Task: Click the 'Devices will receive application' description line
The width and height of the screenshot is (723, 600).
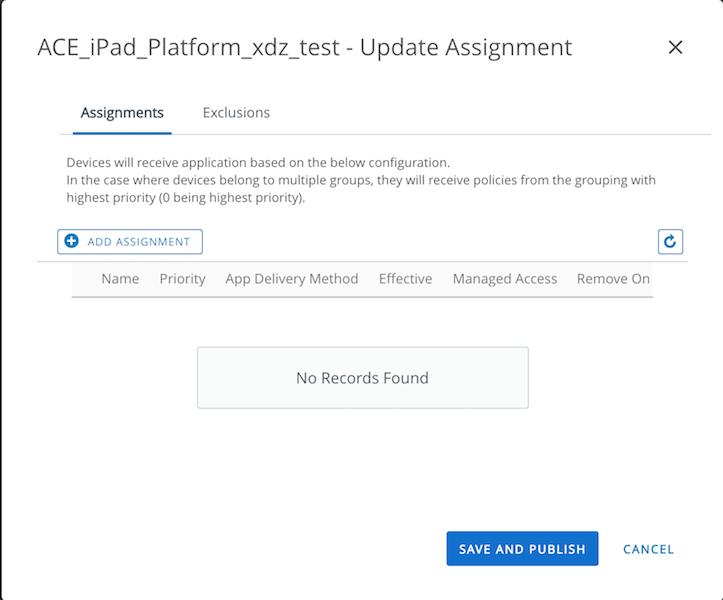Action: pyautogui.click(x=258, y=162)
